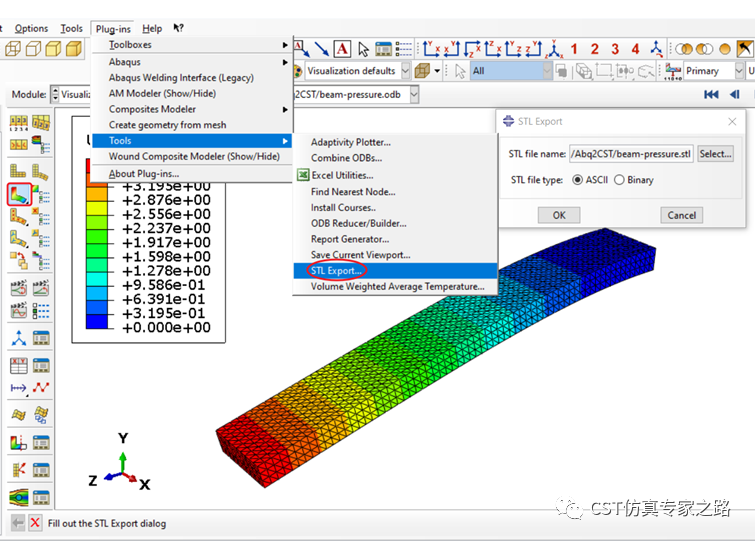Click the animate time history icon
This screenshot has width=755, height=541.
point(18,288)
